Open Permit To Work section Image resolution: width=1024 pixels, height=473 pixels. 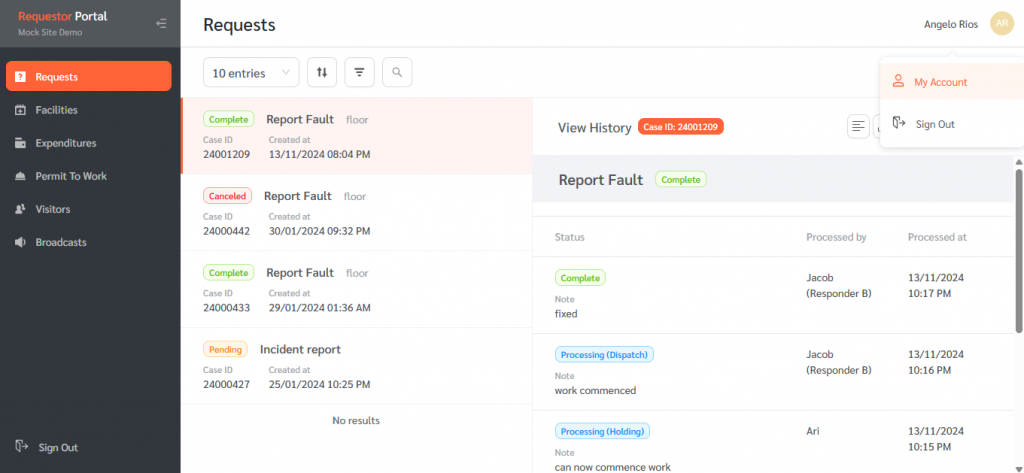click(70, 176)
